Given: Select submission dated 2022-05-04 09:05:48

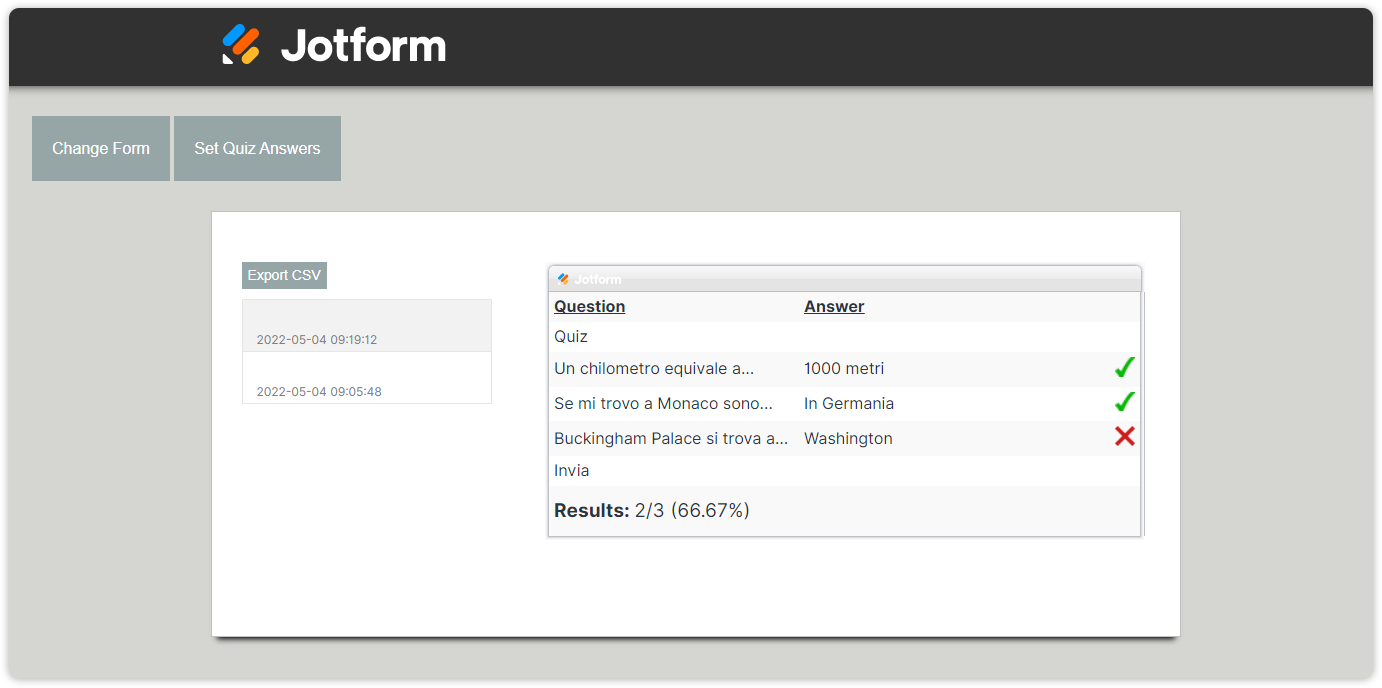Looking at the screenshot, I should [x=366, y=378].
